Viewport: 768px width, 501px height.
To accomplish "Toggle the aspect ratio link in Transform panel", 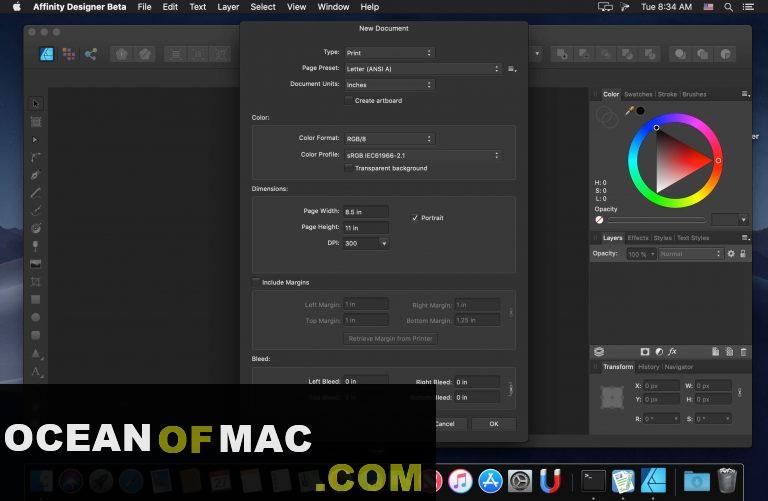I will tap(740, 392).
